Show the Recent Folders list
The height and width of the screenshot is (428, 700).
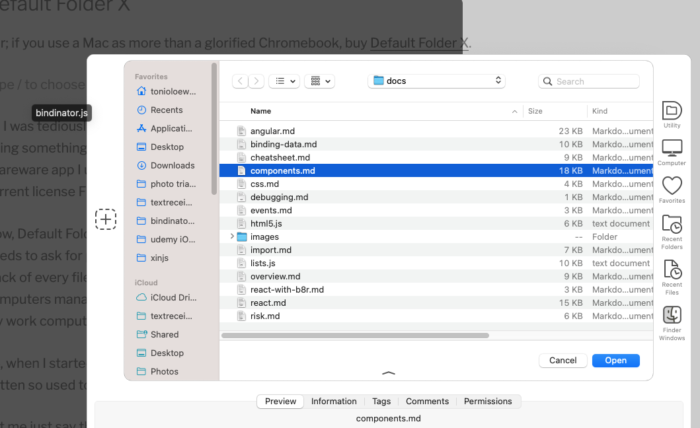(x=671, y=232)
